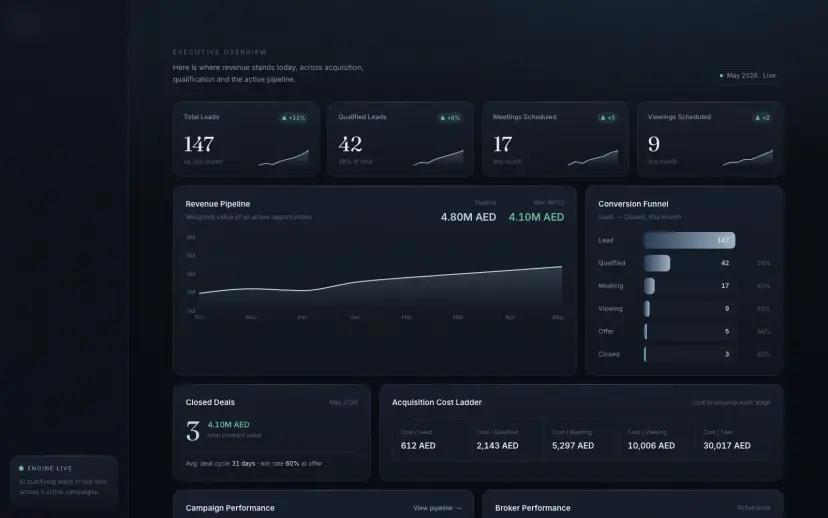The image size is (828, 518).
Task: Click the 53% conversion rate beside Viewing
Action: click(763, 308)
